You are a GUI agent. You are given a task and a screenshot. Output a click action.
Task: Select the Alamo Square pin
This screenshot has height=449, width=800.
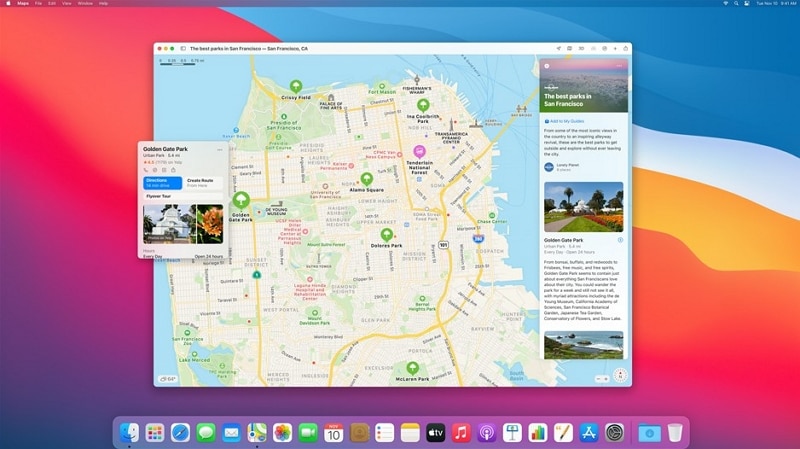pos(366,179)
